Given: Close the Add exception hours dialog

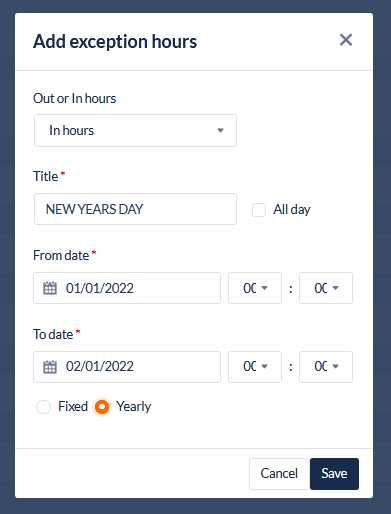Looking at the screenshot, I should pyautogui.click(x=346, y=40).
